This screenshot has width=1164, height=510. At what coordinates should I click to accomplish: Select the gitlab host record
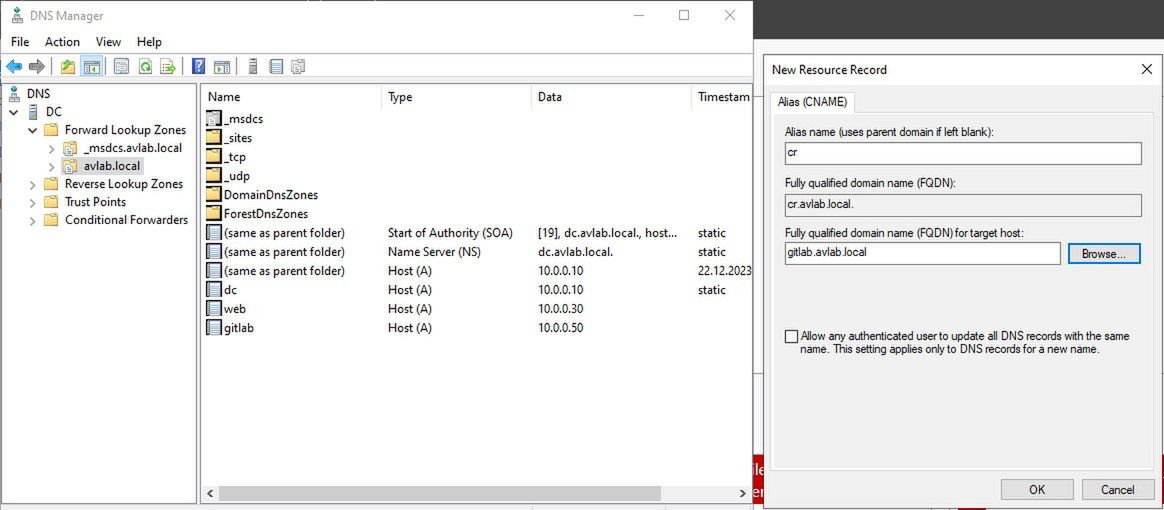click(x=232, y=328)
